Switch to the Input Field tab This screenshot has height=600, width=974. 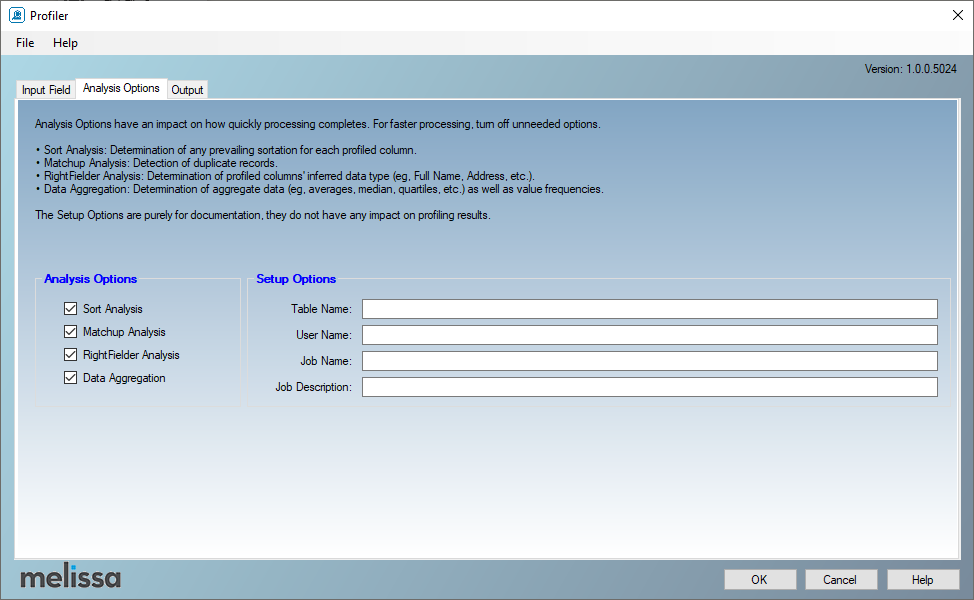(x=46, y=90)
